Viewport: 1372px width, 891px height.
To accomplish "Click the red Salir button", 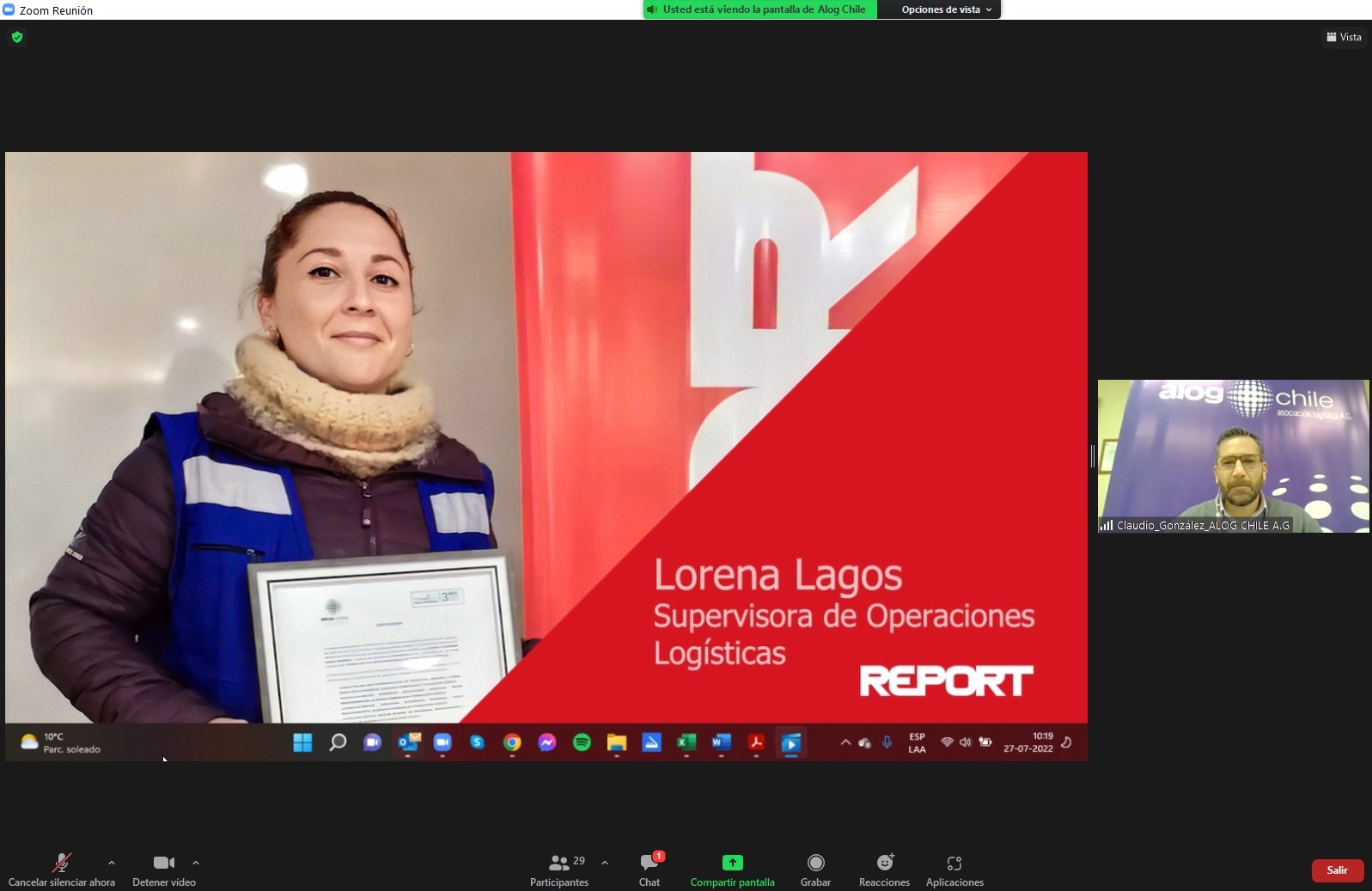I will click(1338, 870).
